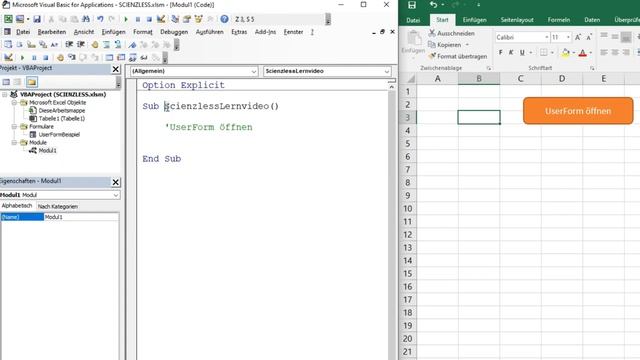Open Properties Window from toolbar icon
The image size is (640, 360).
point(187,19)
